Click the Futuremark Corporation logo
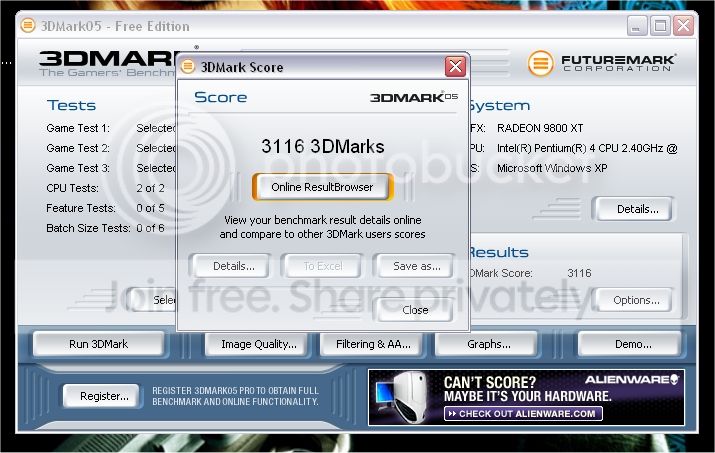The width and height of the screenshot is (715, 453). [x=601, y=63]
